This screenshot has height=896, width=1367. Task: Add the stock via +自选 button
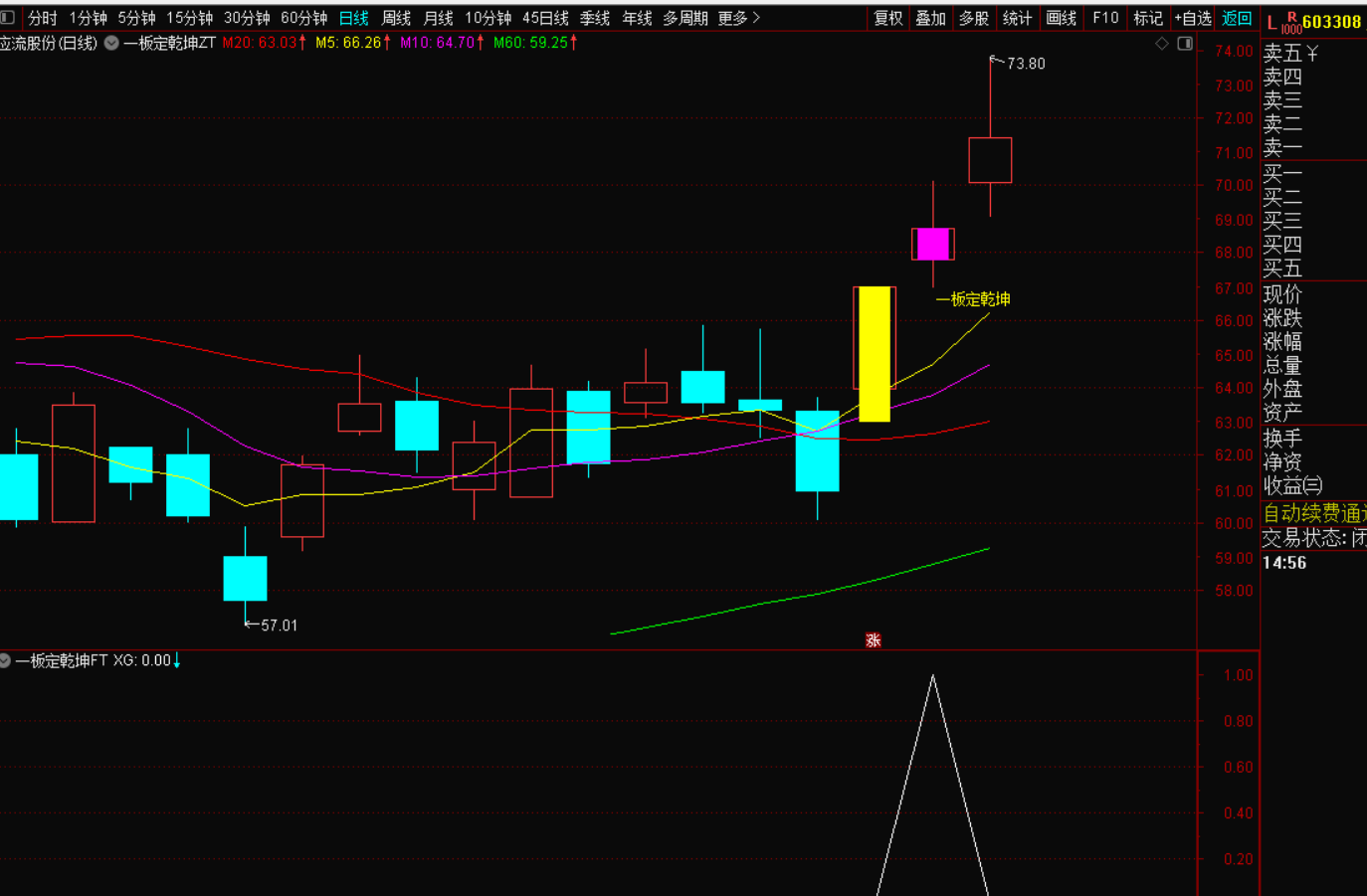pos(1192,18)
